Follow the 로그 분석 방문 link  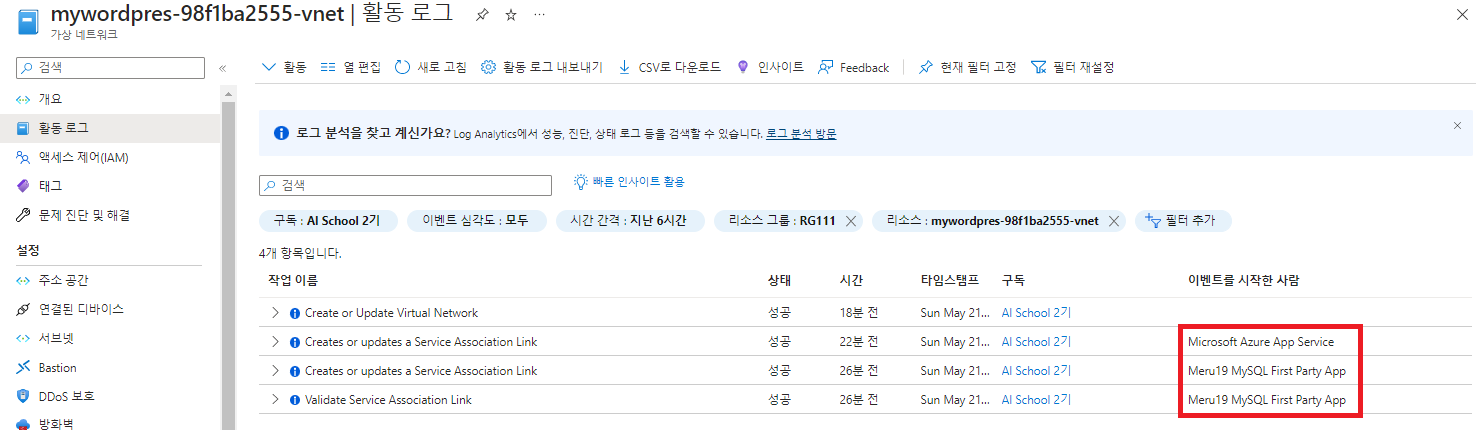pyautogui.click(x=801, y=133)
